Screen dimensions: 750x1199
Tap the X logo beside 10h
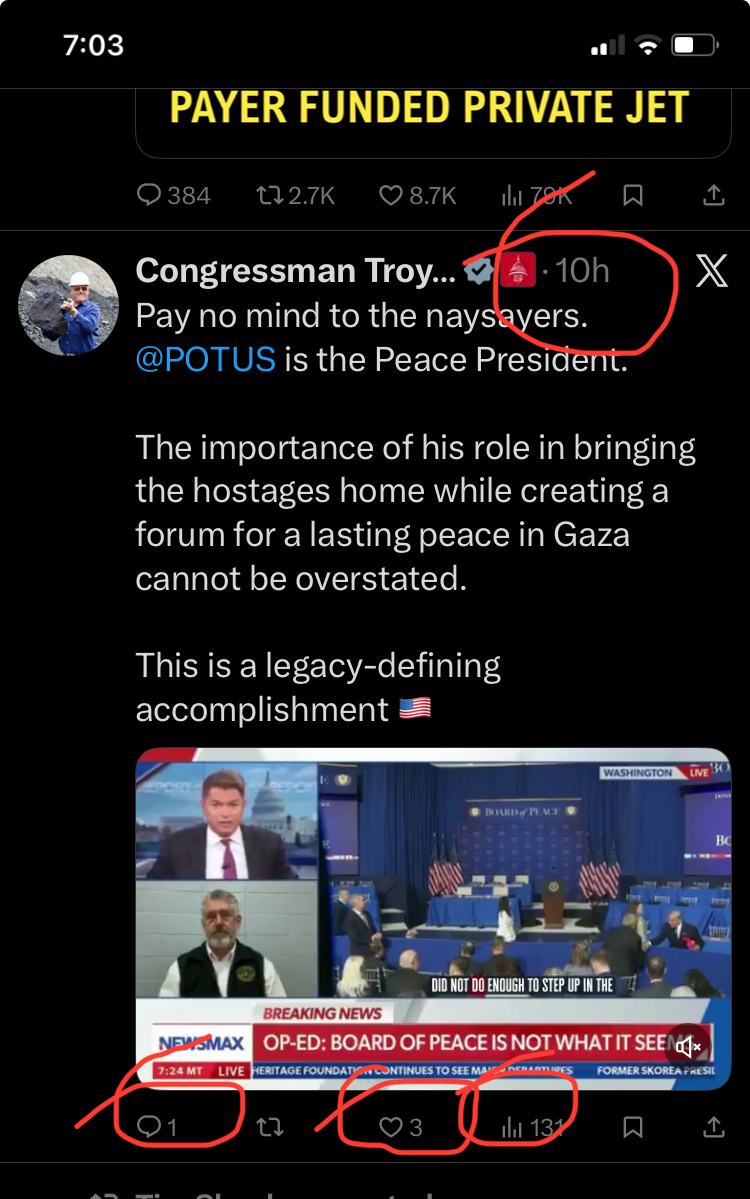712,270
